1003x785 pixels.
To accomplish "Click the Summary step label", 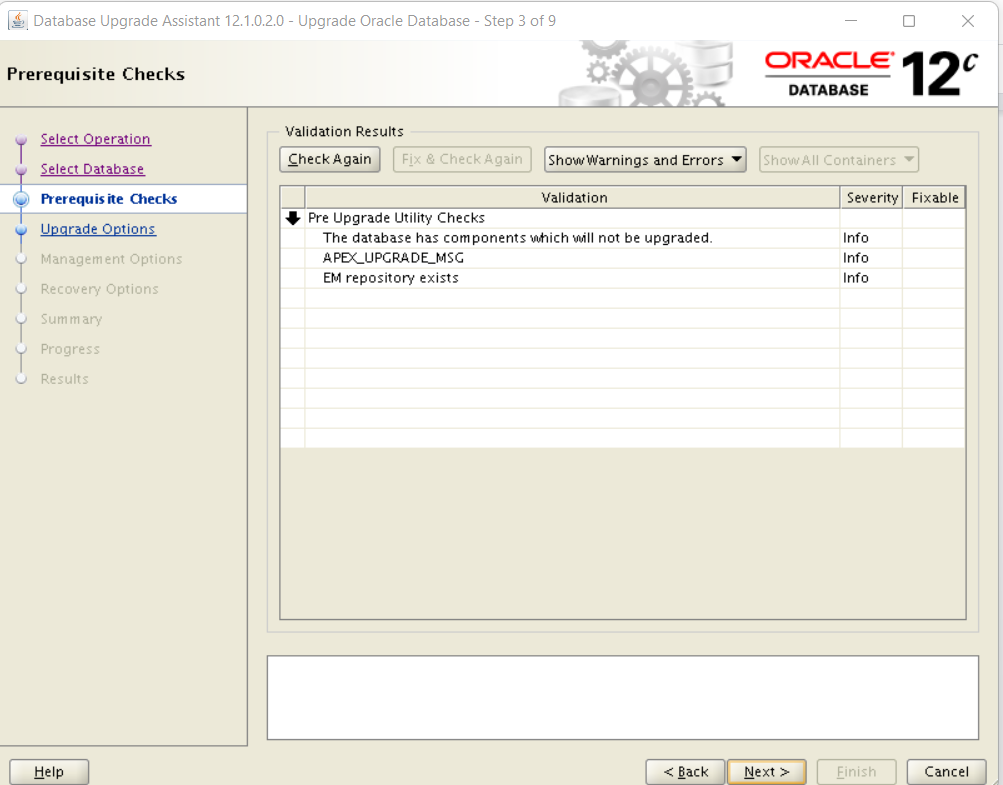I will click(71, 319).
